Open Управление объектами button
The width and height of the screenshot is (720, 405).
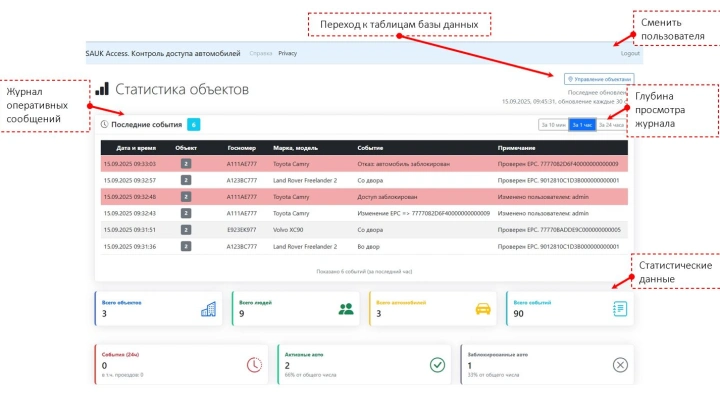[x=598, y=78]
